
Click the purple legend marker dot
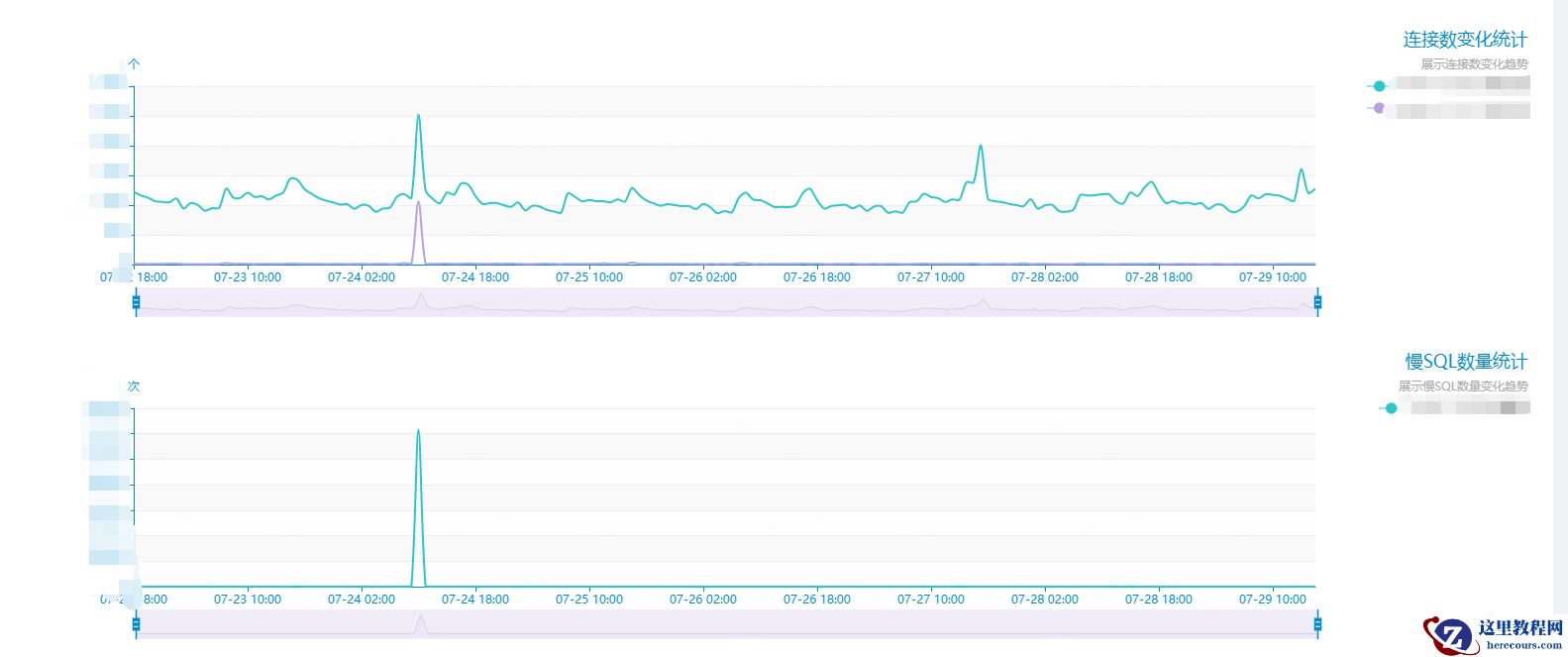[x=1378, y=107]
